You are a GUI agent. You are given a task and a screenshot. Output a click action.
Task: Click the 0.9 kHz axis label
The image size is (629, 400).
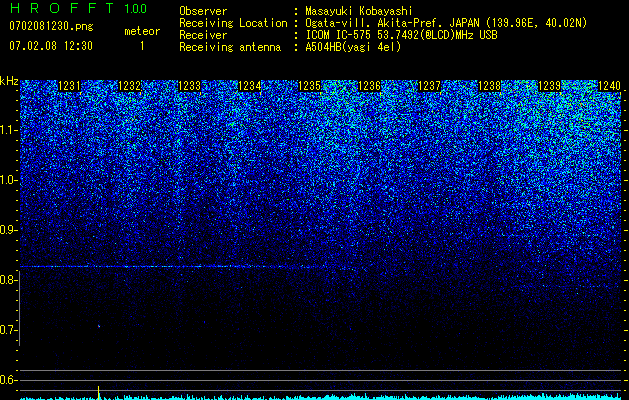(x=7, y=230)
